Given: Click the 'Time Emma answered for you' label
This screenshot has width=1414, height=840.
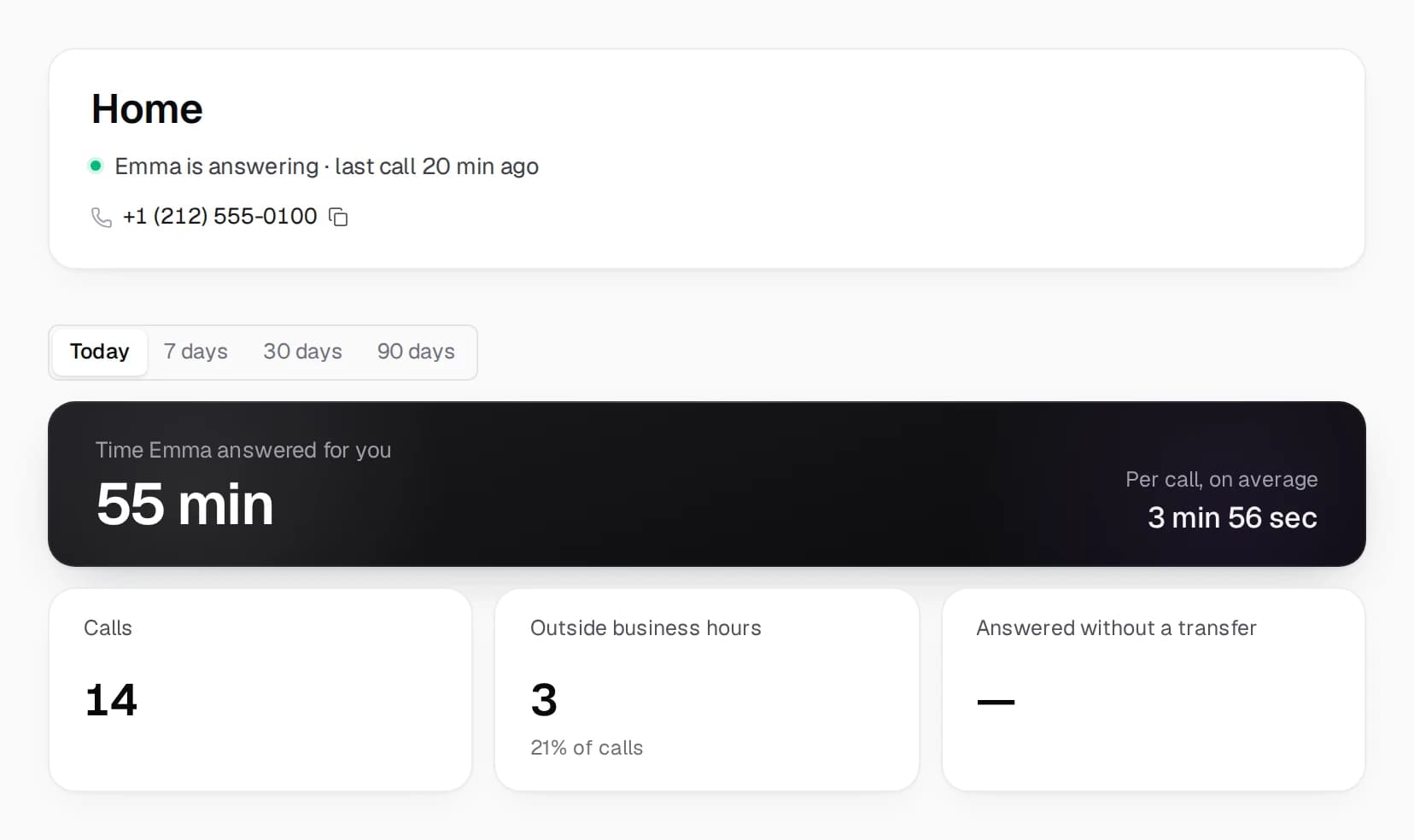Looking at the screenshot, I should (x=243, y=450).
